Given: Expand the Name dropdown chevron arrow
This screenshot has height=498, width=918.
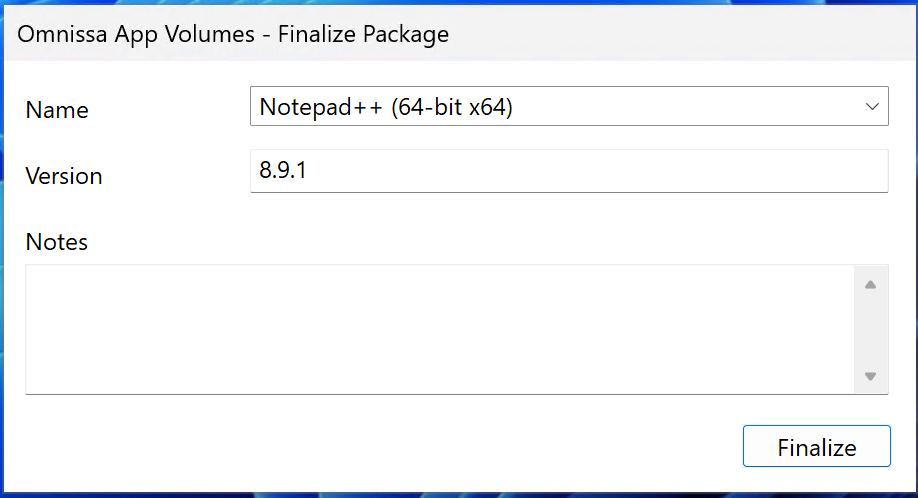Looking at the screenshot, I should click(872, 107).
